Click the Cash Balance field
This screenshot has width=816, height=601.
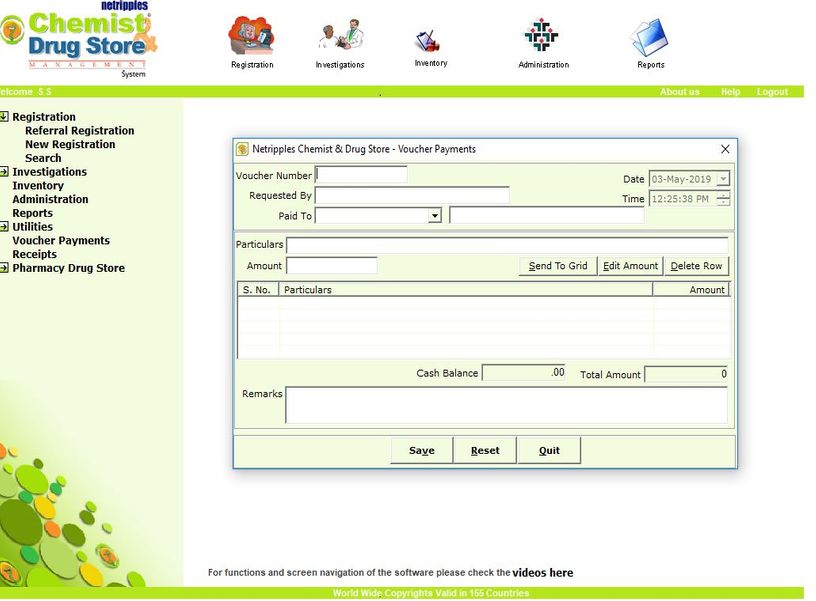(524, 373)
